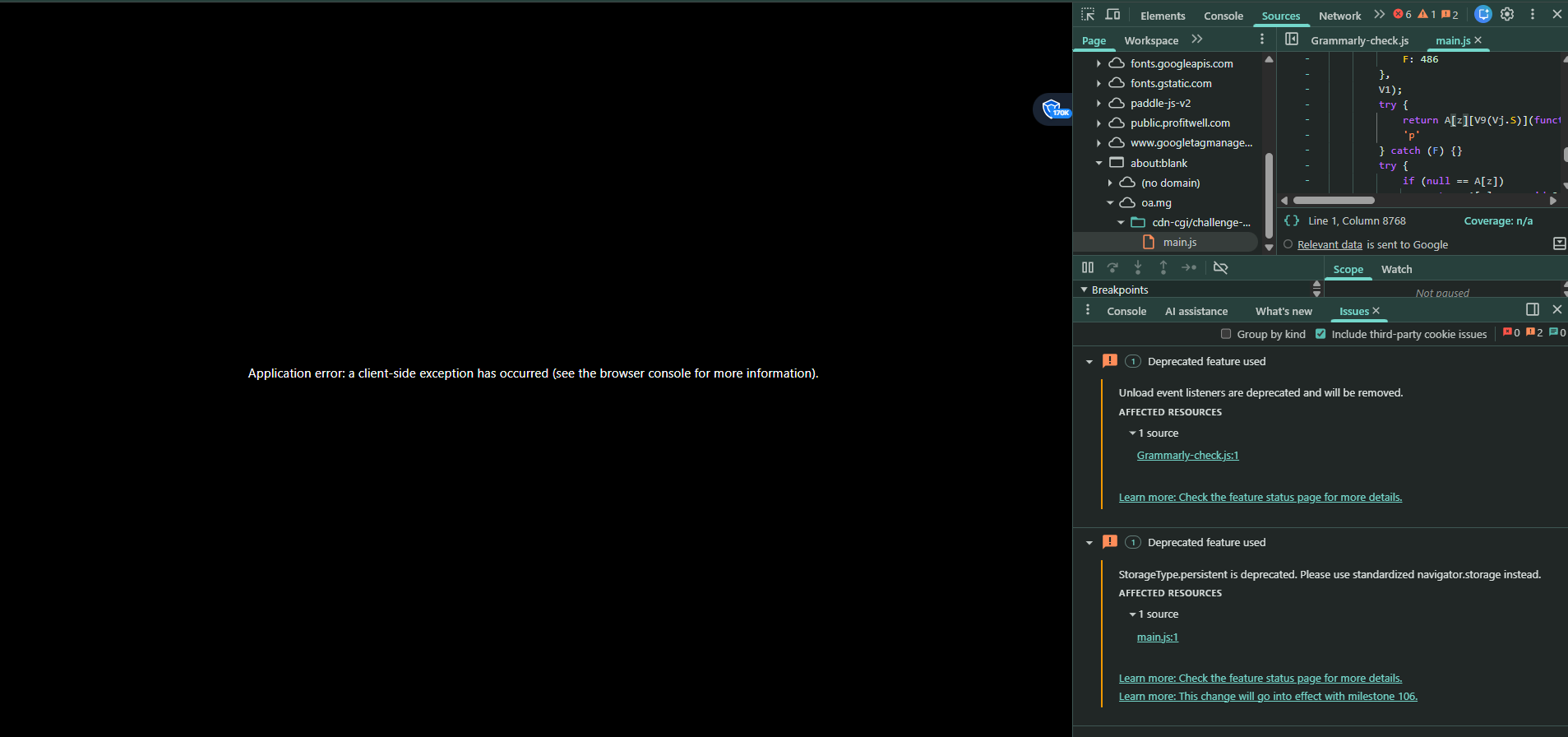Click the orange issues count badge in toolbar
The width and height of the screenshot is (1568, 737).
click(x=1450, y=15)
